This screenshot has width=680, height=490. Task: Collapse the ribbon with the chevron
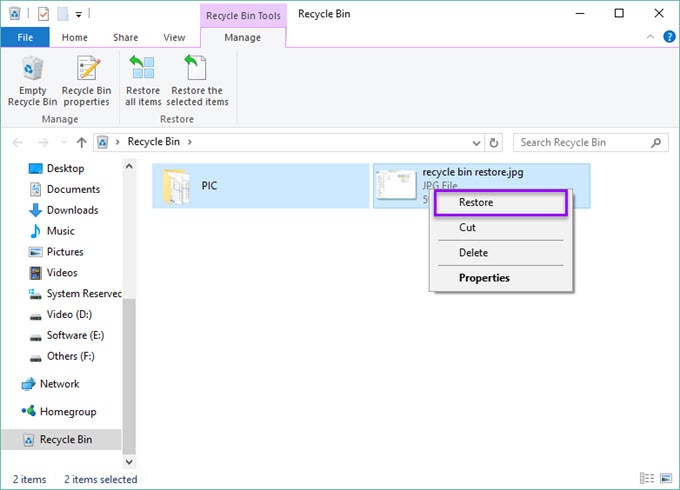[650, 38]
